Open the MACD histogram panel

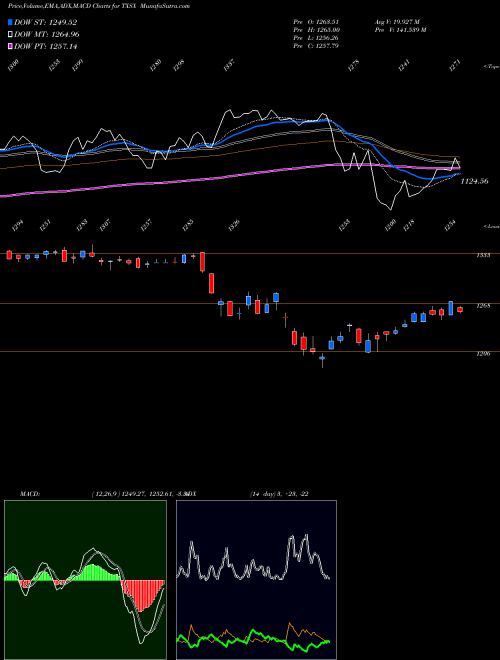tap(85, 580)
